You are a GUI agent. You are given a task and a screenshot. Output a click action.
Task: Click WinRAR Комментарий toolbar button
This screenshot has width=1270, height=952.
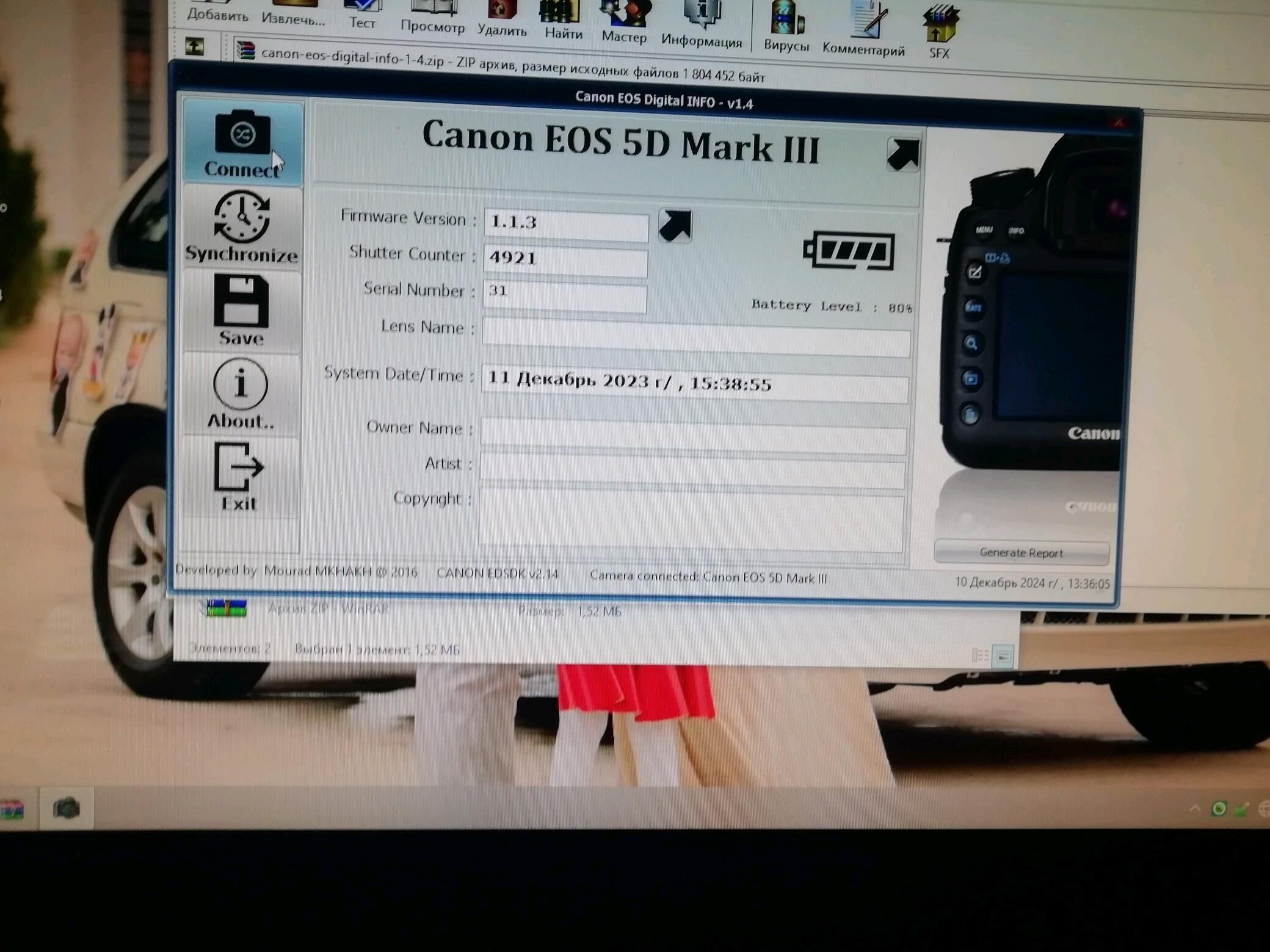[x=863, y=29]
